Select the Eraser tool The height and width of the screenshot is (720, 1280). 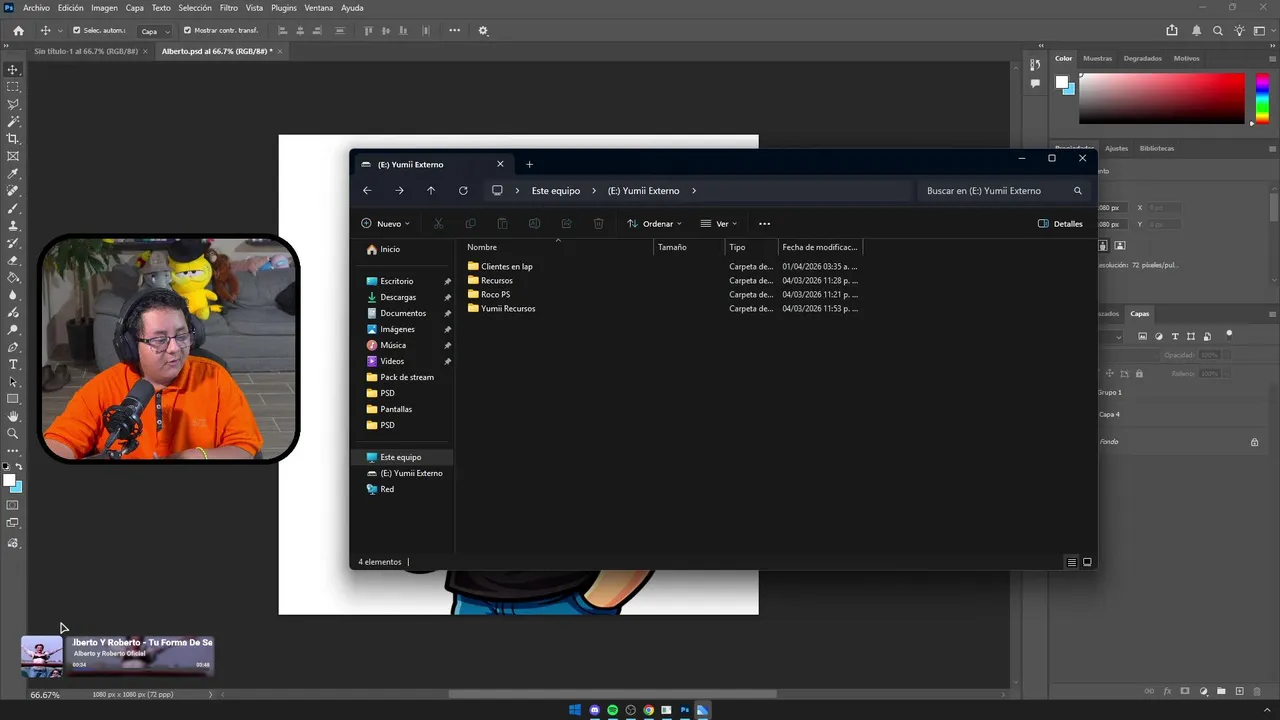pyautogui.click(x=13, y=260)
